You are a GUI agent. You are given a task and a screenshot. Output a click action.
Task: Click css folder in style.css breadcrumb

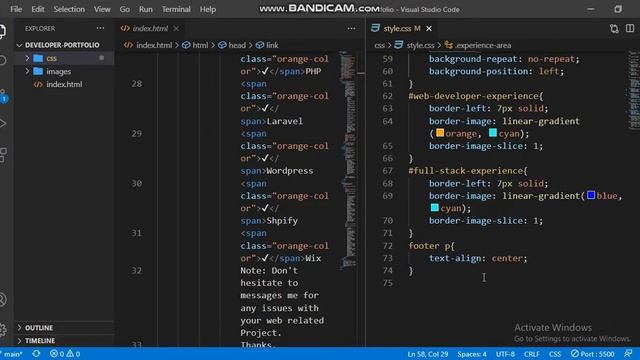click(x=379, y=45)
